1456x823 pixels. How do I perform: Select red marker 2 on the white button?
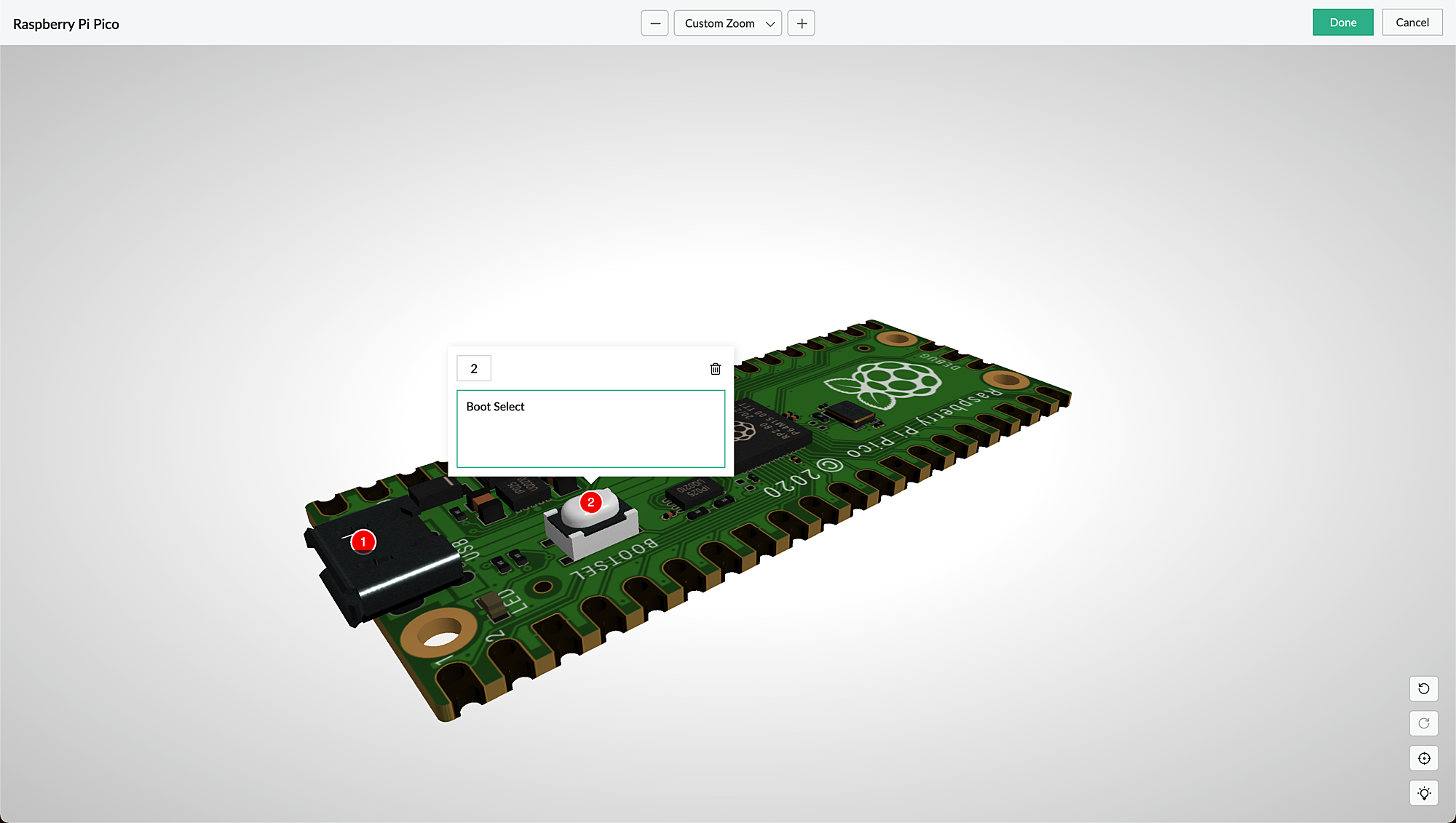[591, 502]
